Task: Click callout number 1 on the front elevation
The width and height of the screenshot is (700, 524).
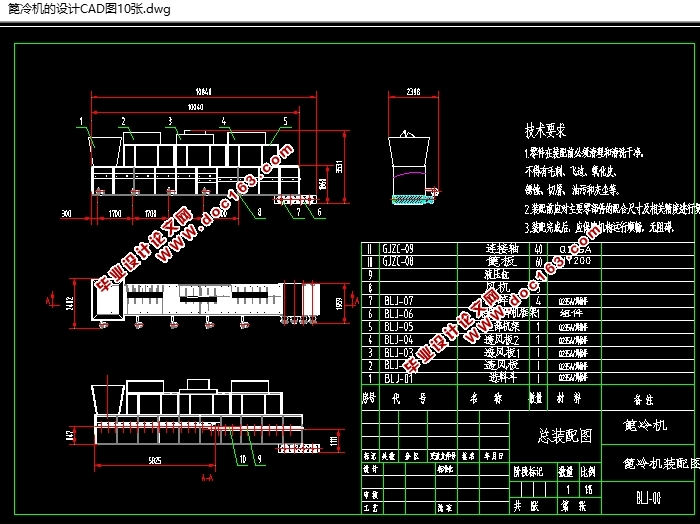Action: coord(81,121)
